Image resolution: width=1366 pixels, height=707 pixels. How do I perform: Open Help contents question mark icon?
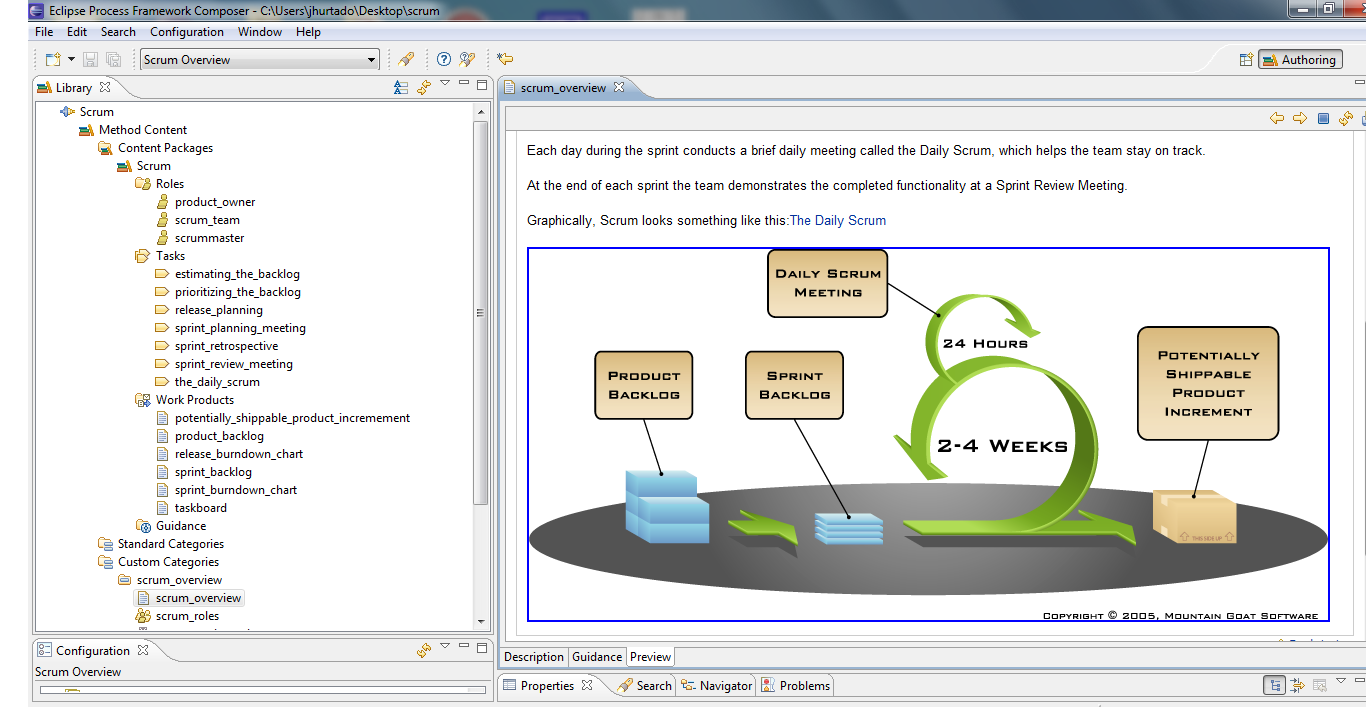coord(444,60)
